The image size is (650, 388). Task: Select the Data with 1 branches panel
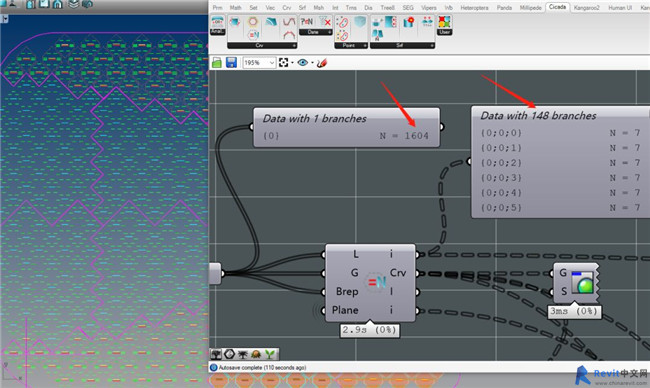346,127
